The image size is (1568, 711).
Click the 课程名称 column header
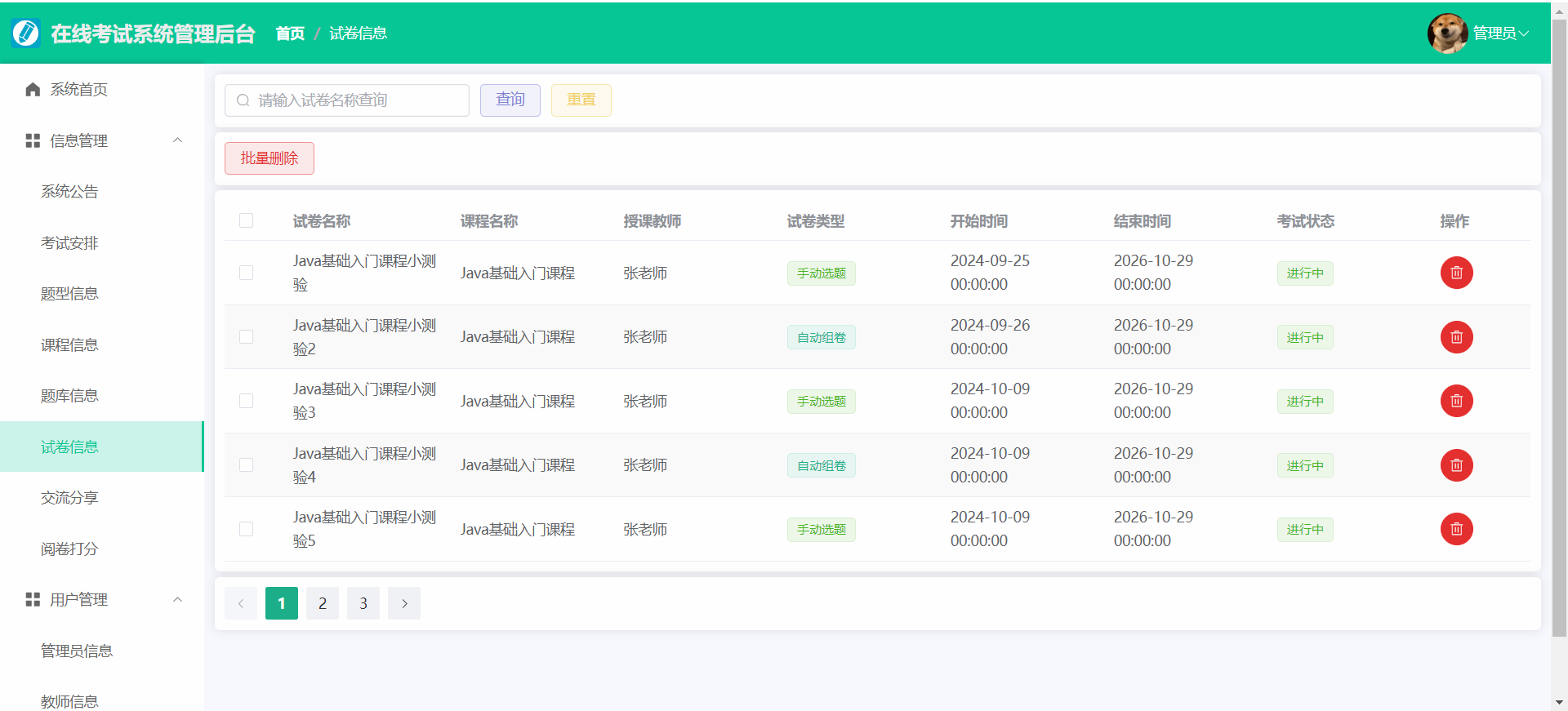click(489, 221)
